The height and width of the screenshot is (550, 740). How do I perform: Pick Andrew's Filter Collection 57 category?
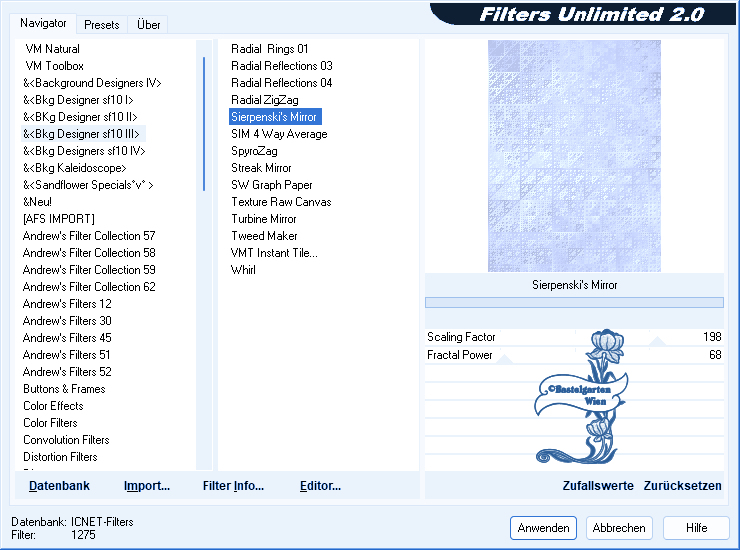click(x=89, y=236)
